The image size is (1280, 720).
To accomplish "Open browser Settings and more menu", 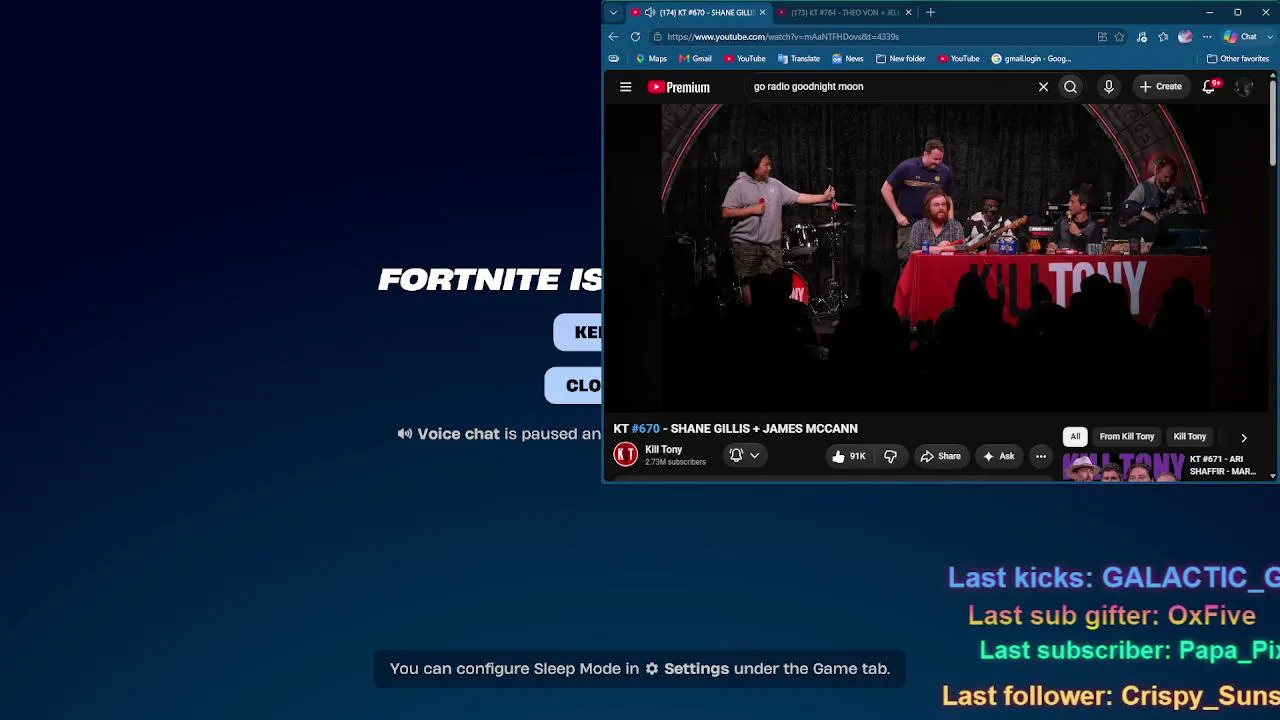I will pos(1207,37).
